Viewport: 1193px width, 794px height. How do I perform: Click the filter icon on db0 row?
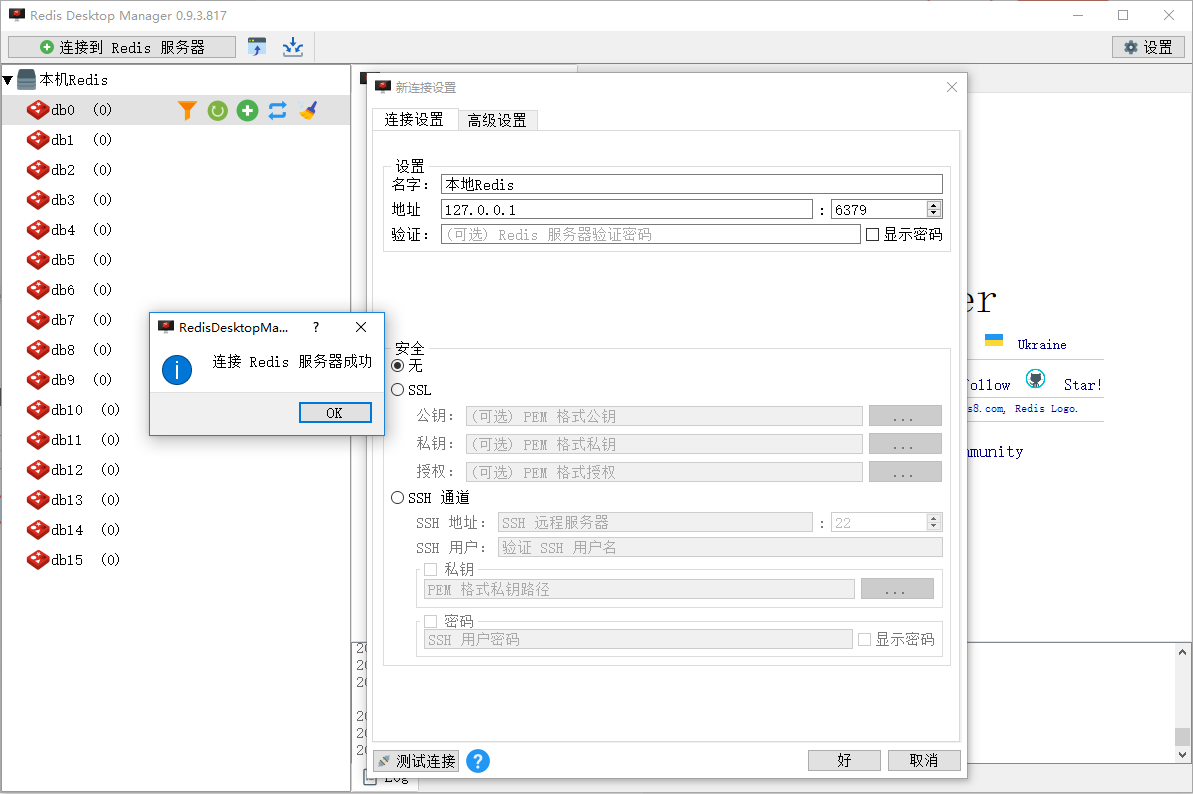click(x=187, y=110)
